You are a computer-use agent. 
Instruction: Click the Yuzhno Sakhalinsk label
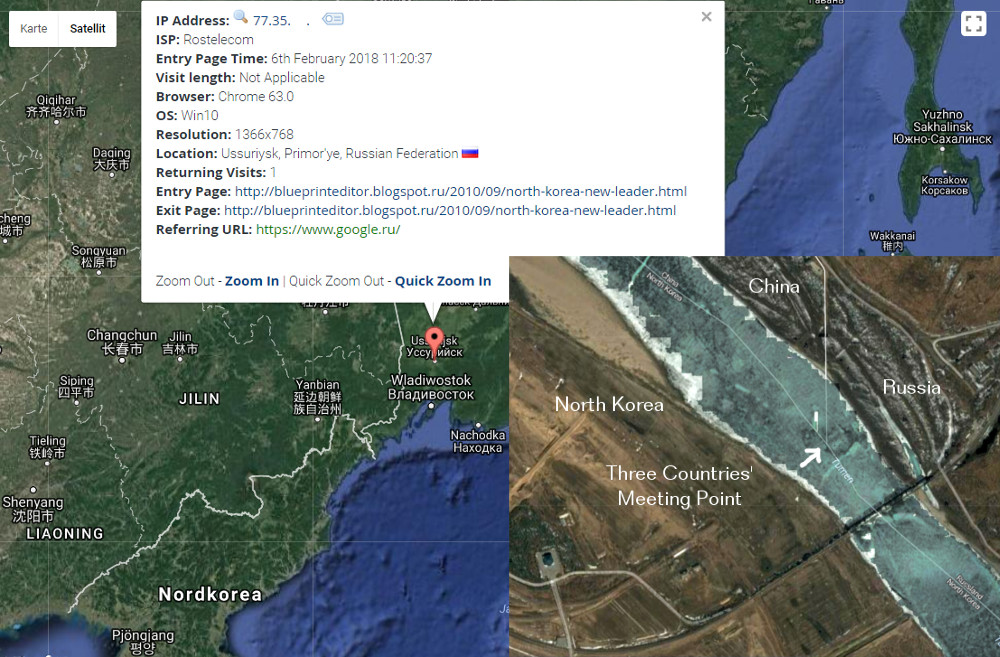coord(943,126)
